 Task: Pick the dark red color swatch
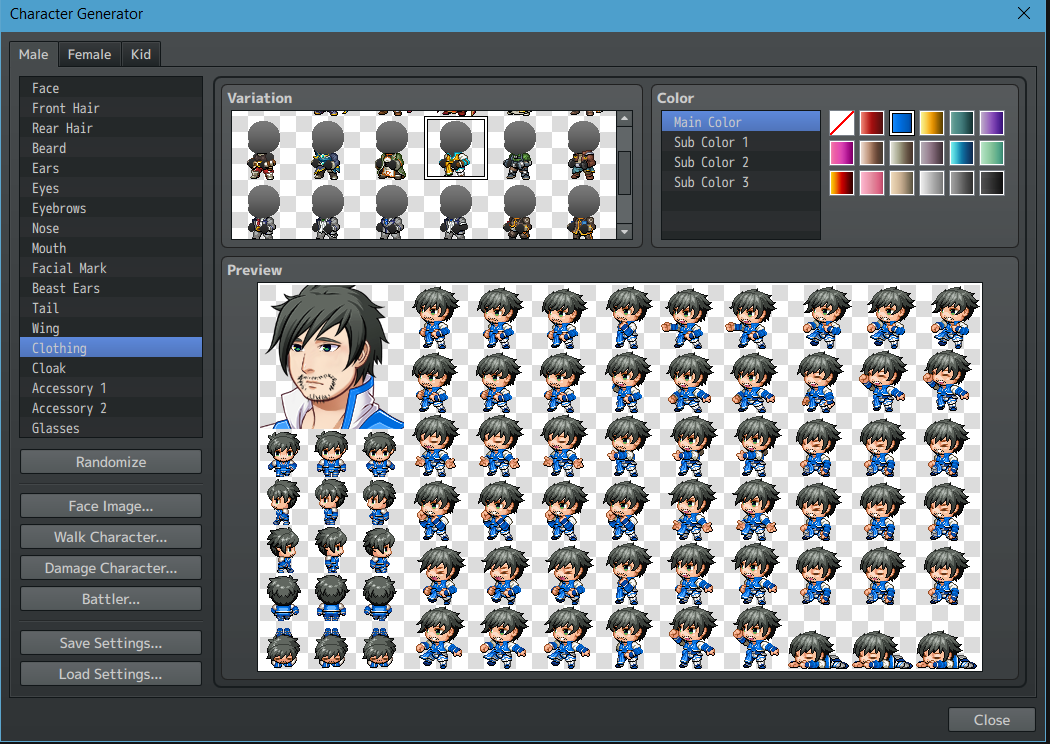[x=870, y=122]
